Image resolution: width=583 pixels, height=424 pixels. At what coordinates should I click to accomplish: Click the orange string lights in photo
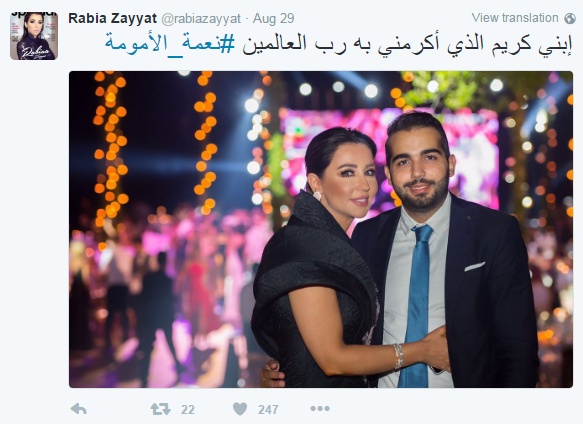pos(111,149)
